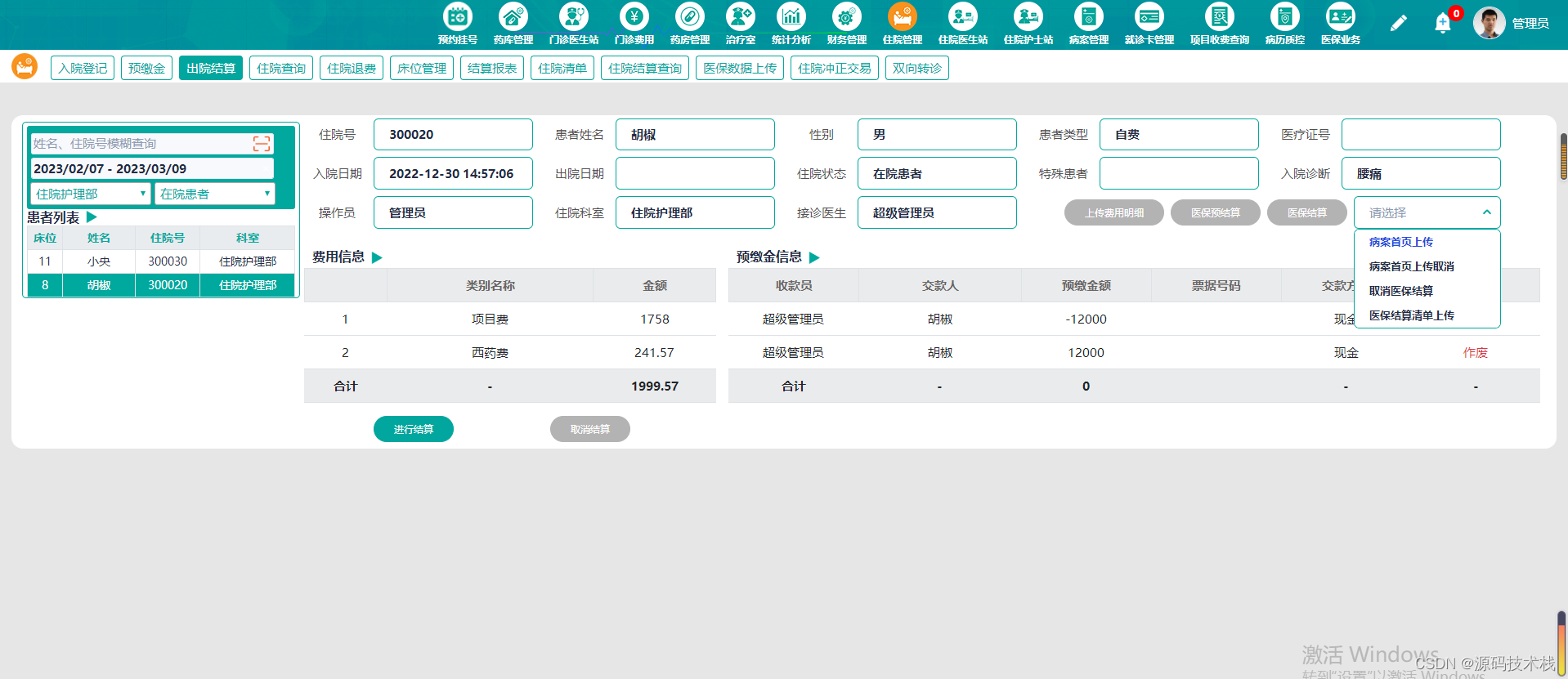Viewport: 1568px width, 679px height.
Task: Click the 取消结算 button
Action: click(590, 429)
